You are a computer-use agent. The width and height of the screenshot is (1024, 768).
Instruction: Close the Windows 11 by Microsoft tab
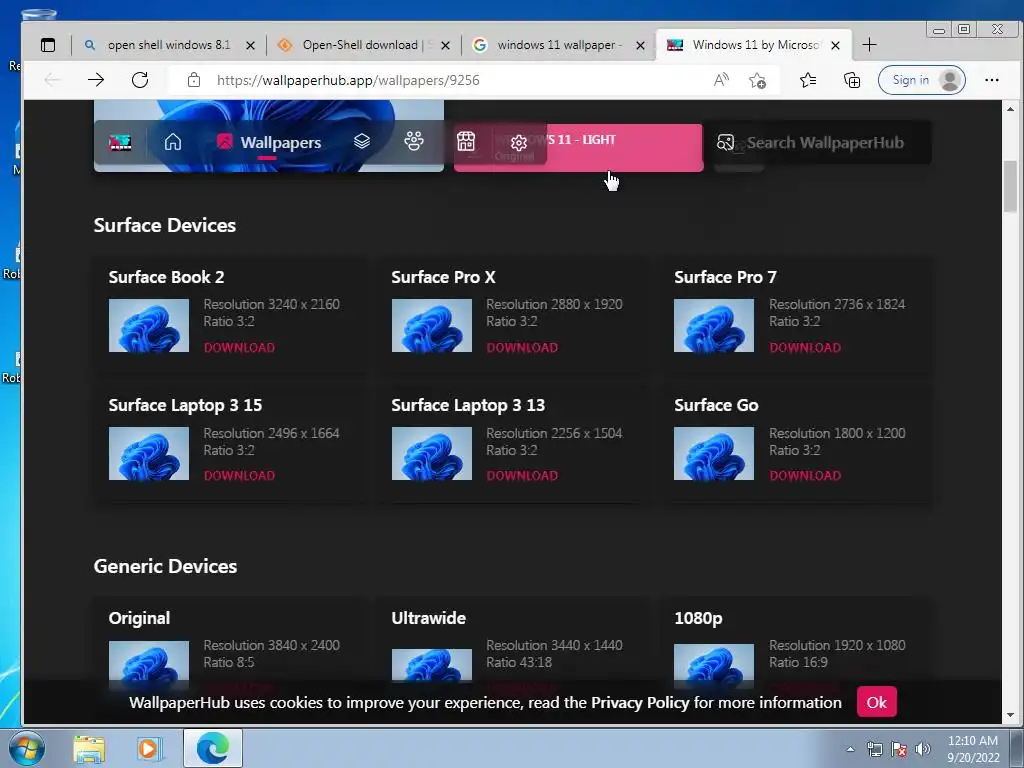click(x=835, y=45)
